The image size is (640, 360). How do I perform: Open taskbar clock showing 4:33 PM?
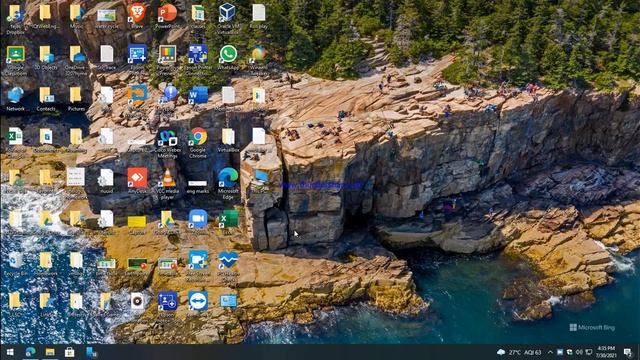606,352
